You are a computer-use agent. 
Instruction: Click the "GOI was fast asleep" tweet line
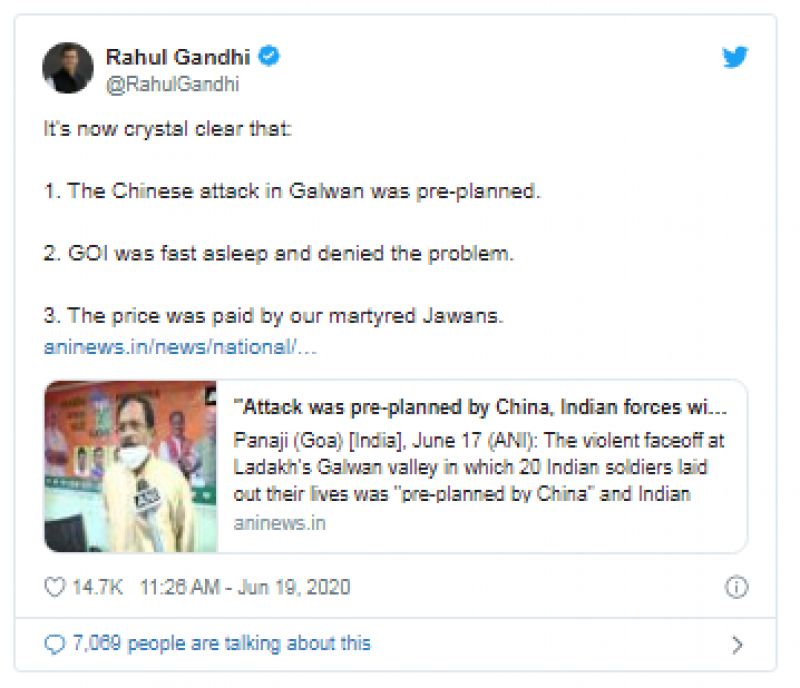(278, 254)
